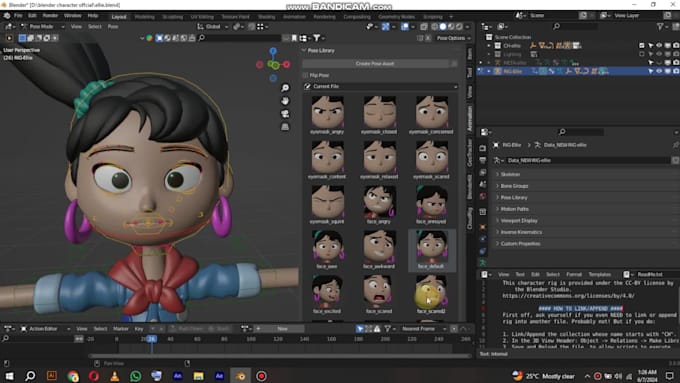Toggle viewport gizmo display button
This screenshot has width=680, height=383.
click(x=386, y=27)
